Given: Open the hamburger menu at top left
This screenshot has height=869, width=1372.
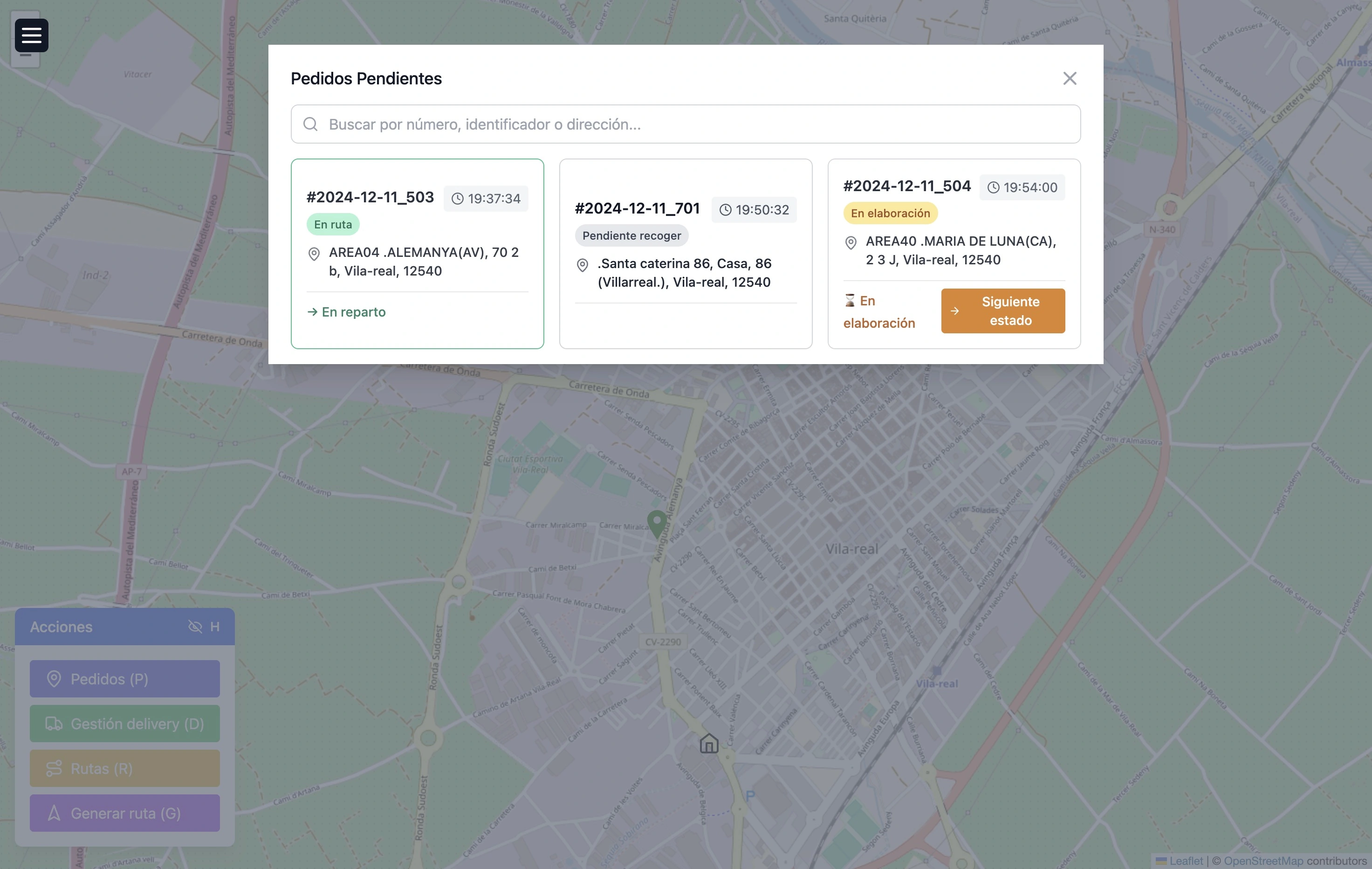Looking at the screenshot, I should [x=31, y=35].
